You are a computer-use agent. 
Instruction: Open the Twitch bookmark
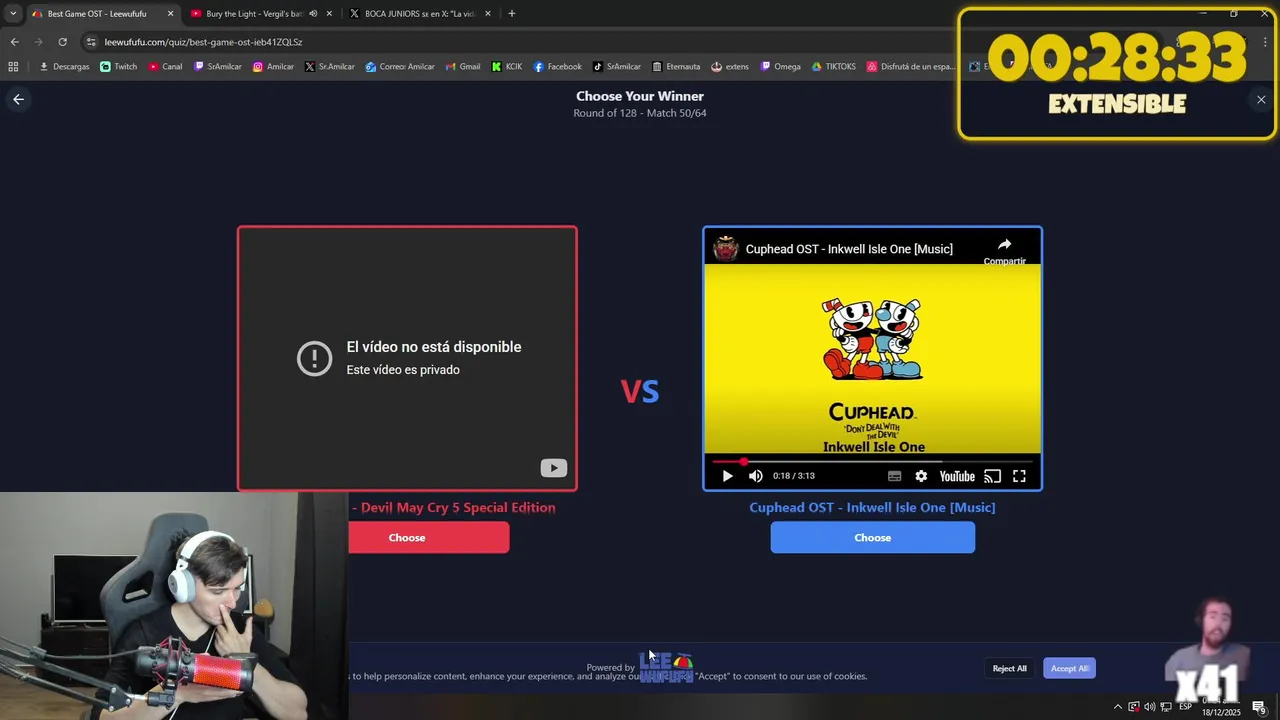pos(118,67)
